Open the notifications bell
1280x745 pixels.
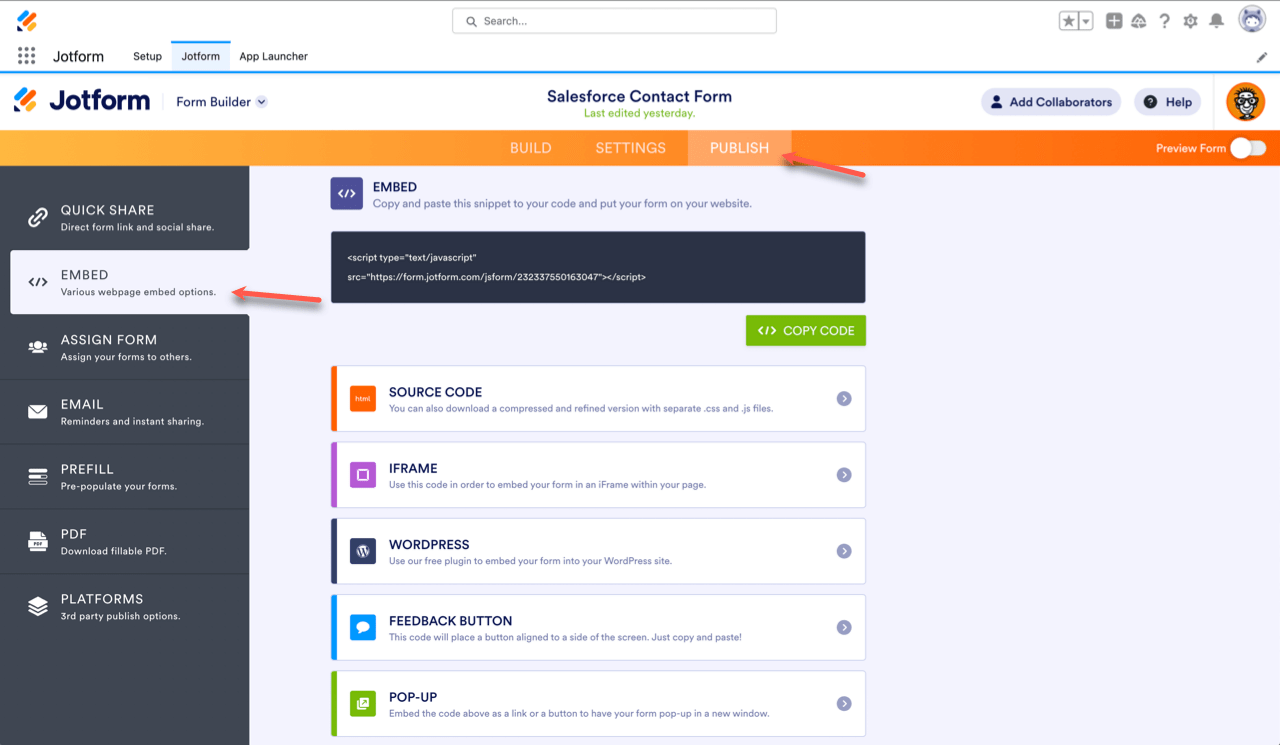tap(1216, 21)
